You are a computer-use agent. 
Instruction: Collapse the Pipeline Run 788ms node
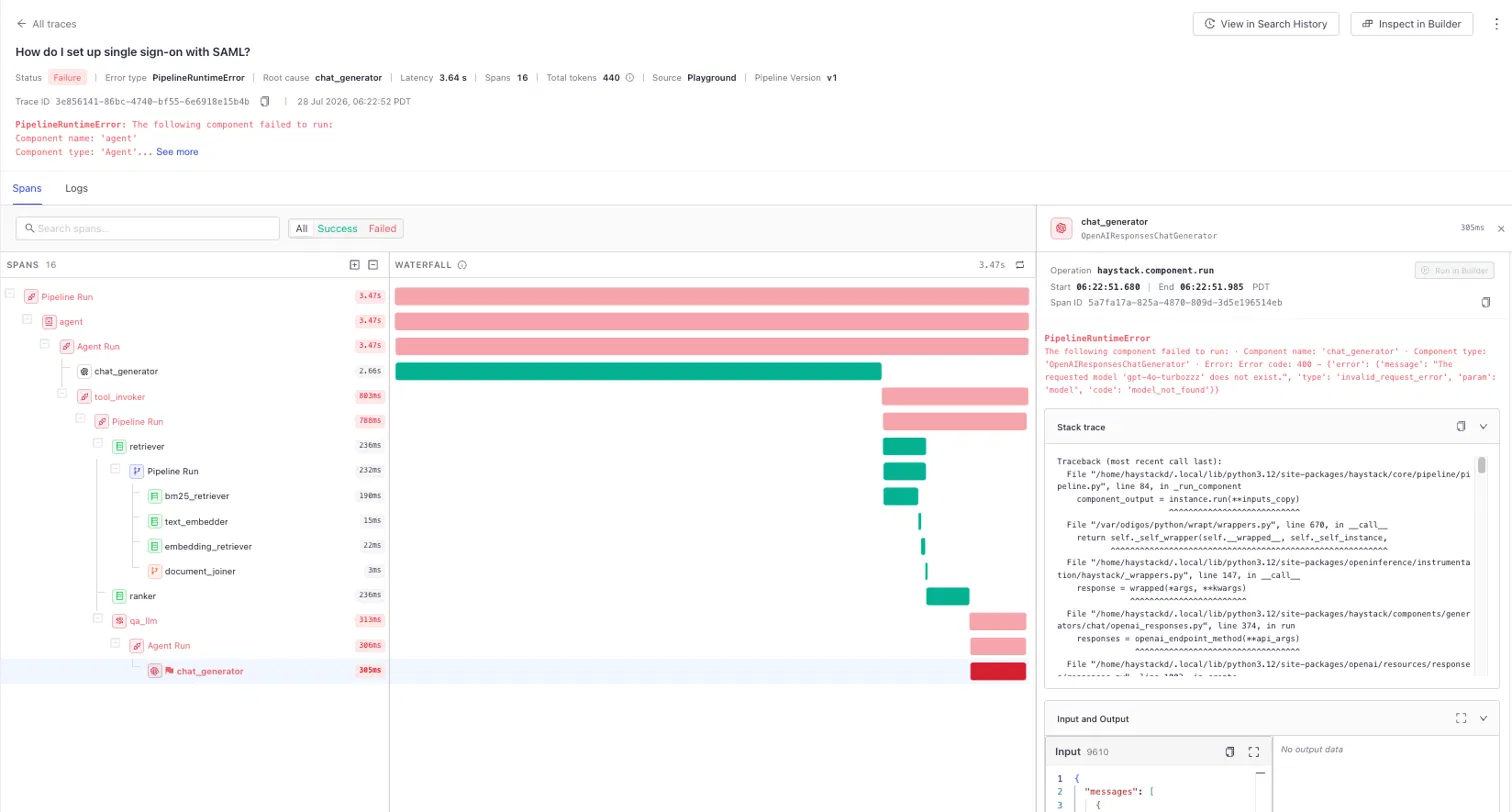[x=81, y=418]
